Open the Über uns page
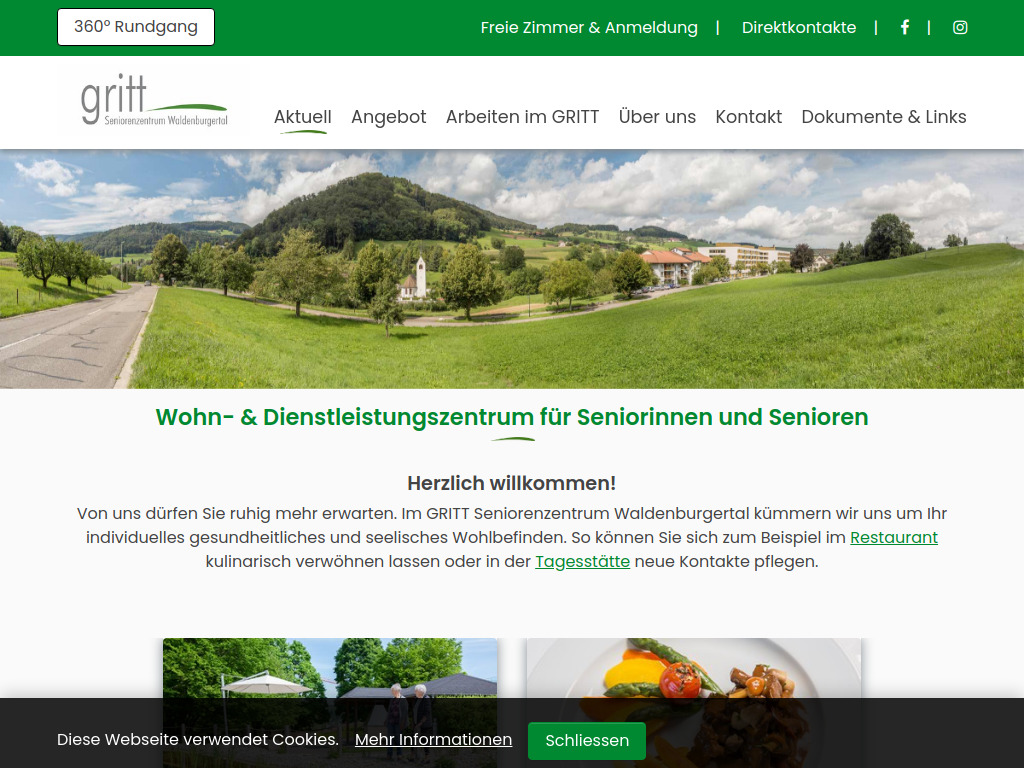The height and width of the screenshot is (768, 1024). point(657,116)
